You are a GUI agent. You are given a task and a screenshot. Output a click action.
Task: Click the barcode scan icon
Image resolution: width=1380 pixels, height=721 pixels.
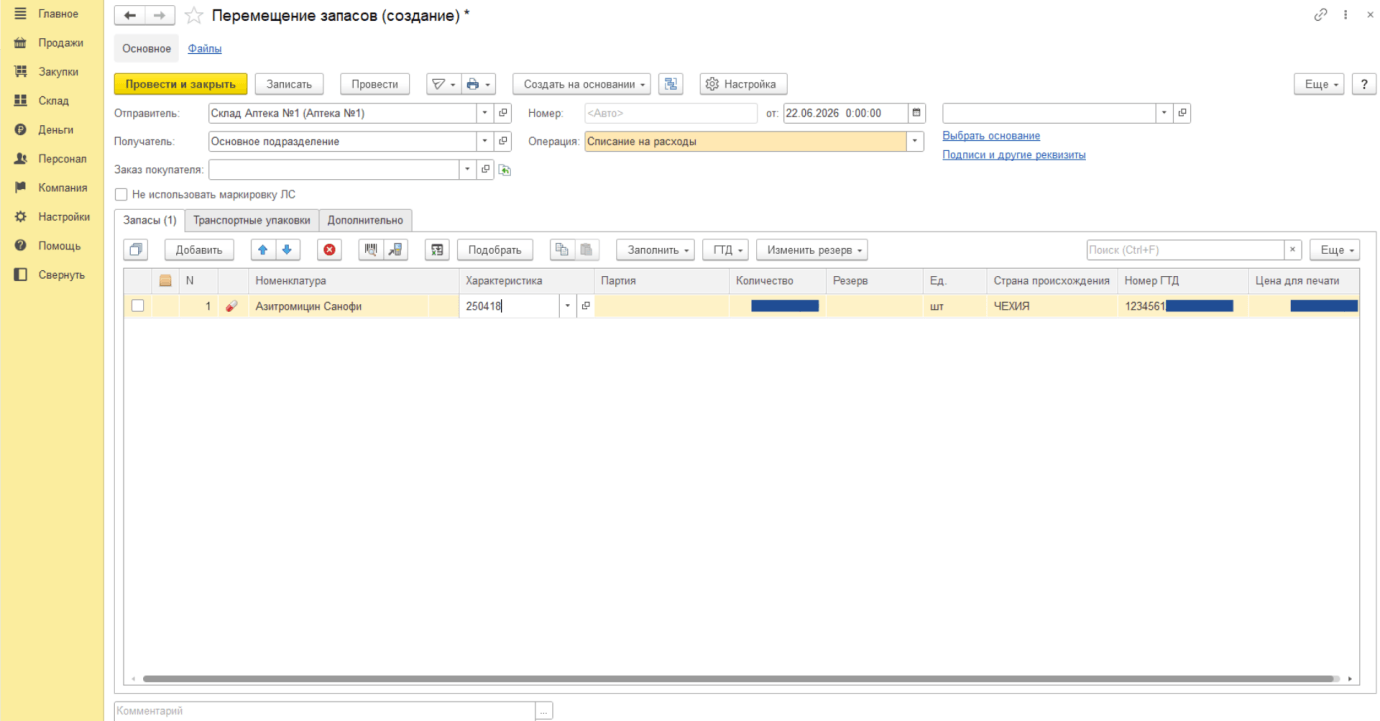click(371, 250)
